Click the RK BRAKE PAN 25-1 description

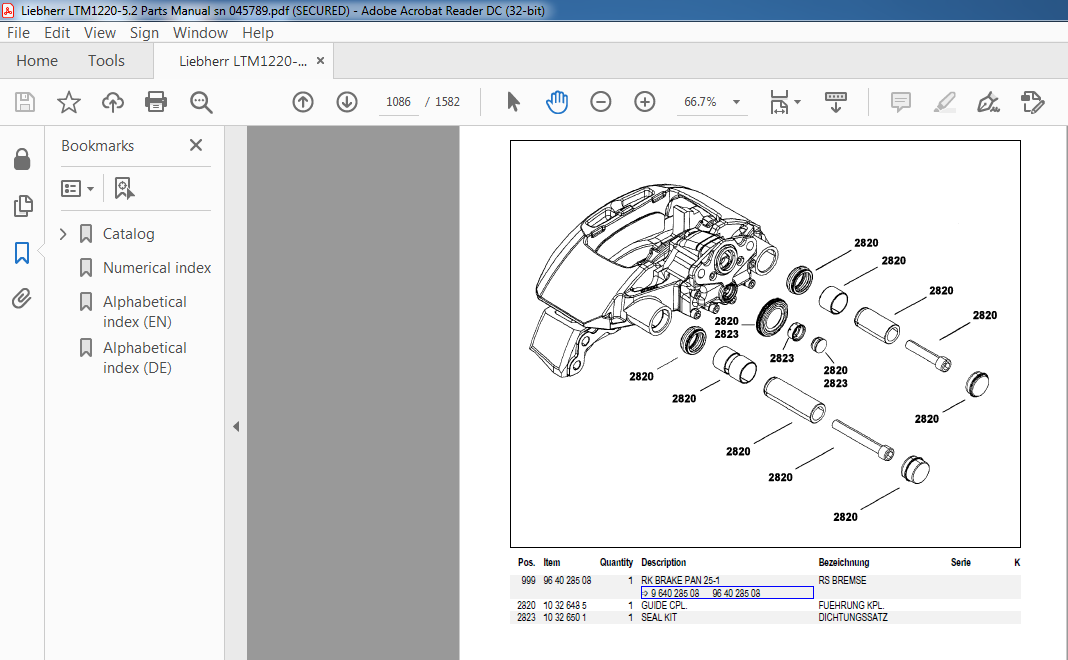pos(680,581)
